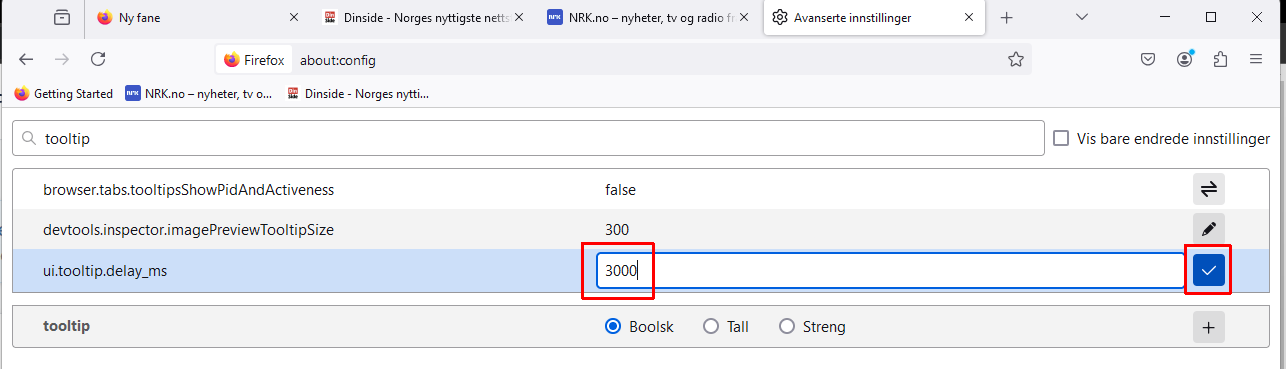Add new tooltip preference with plus icon
Viewport: 1286px width, 369px height.
(x=1208, y=327)
